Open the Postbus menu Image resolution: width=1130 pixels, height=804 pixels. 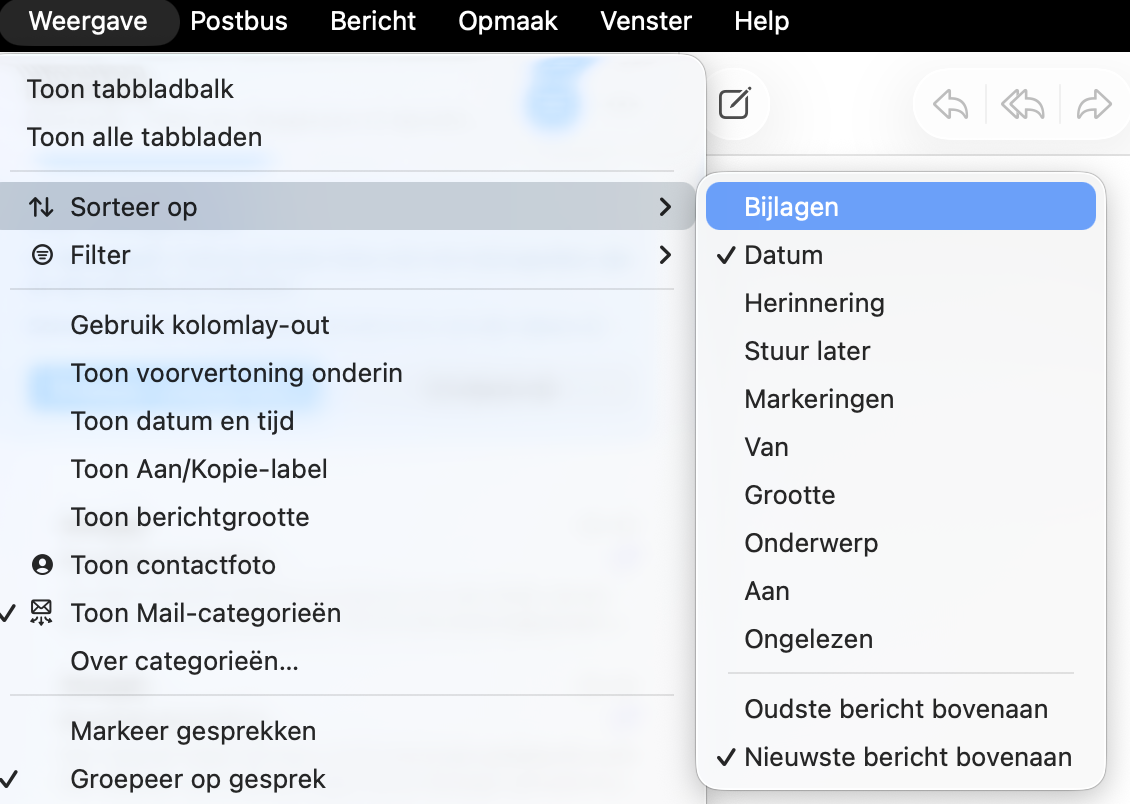(239, 21)
